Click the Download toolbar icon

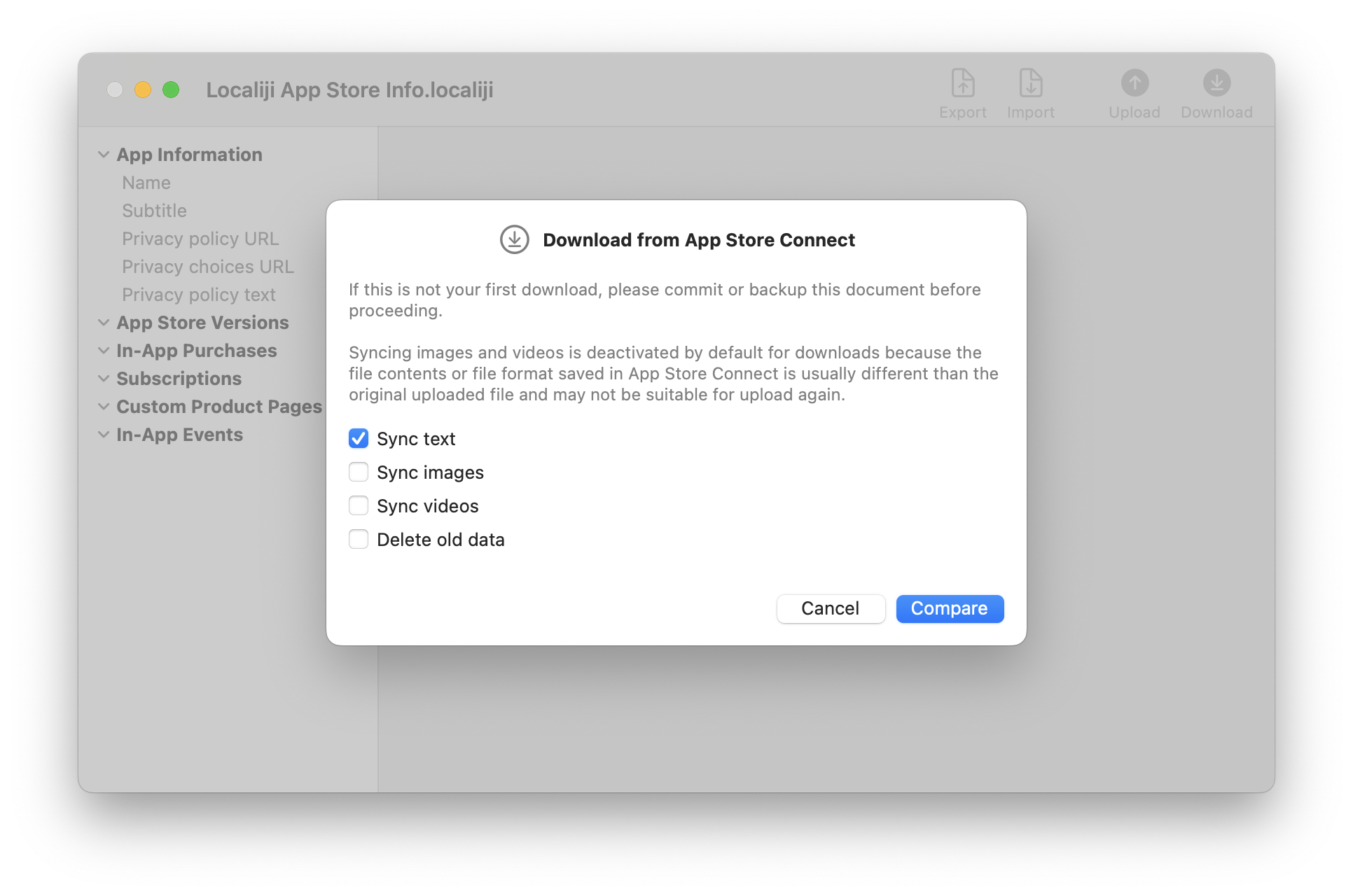pos(1216,83)
